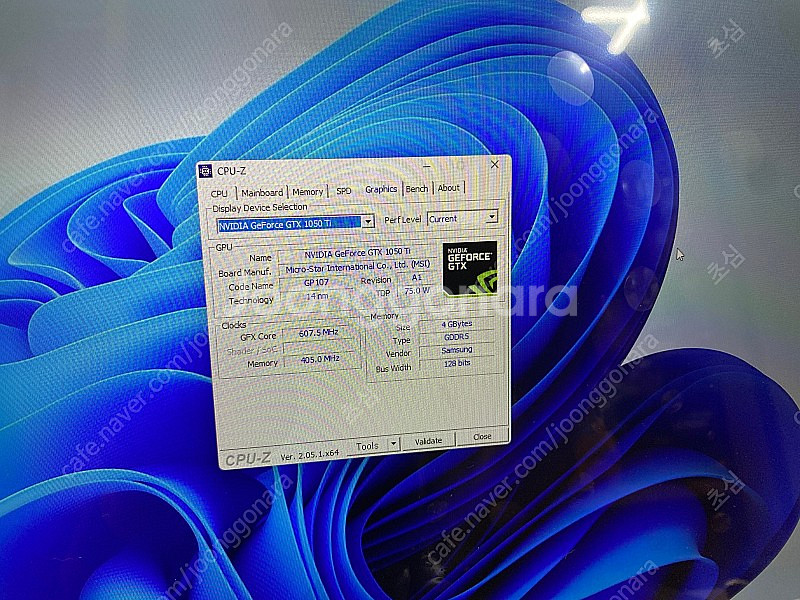Click the Samsung memory vendor value
Viewport: 800px width, 600px height.
(x=457, y=350)
